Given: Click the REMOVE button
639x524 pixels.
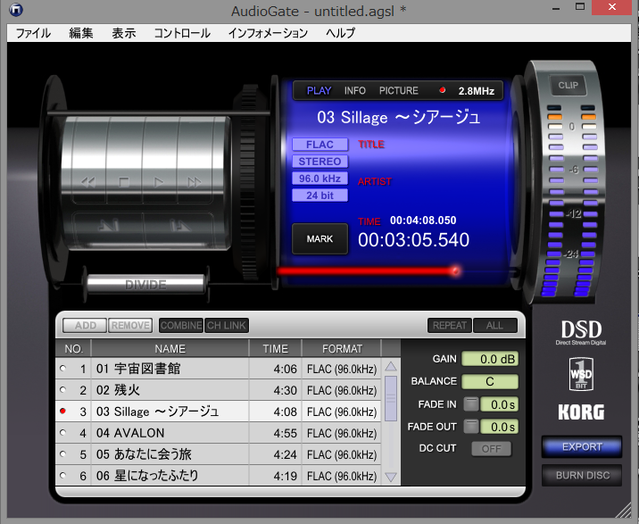Looking at the screenshot, I should tap(130, 325).
